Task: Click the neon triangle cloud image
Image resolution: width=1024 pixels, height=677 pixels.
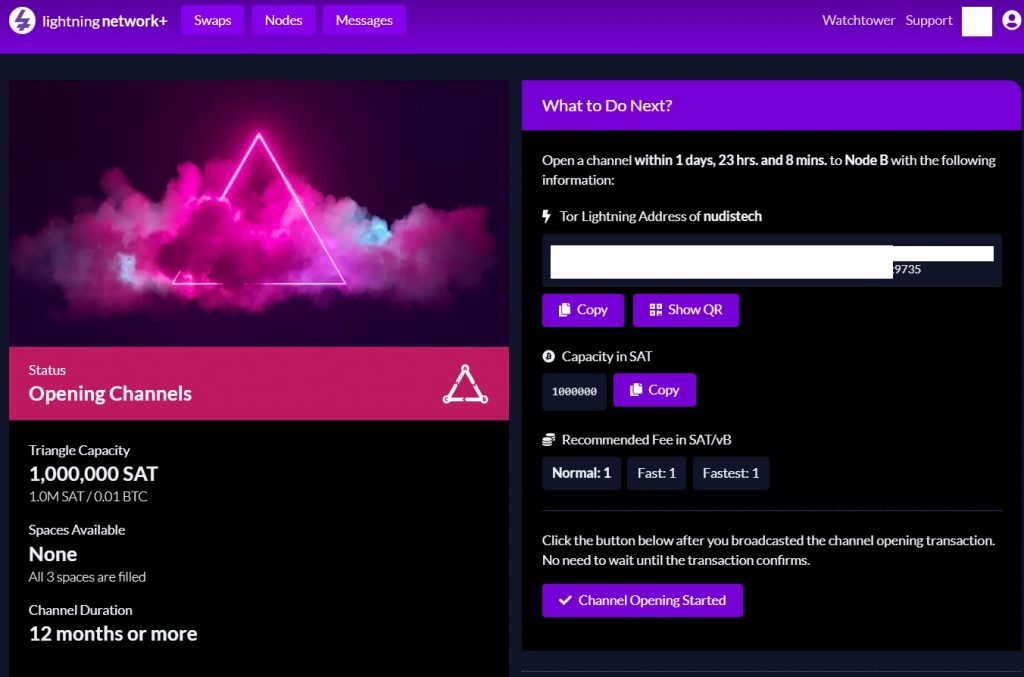Action: [259, 214]
